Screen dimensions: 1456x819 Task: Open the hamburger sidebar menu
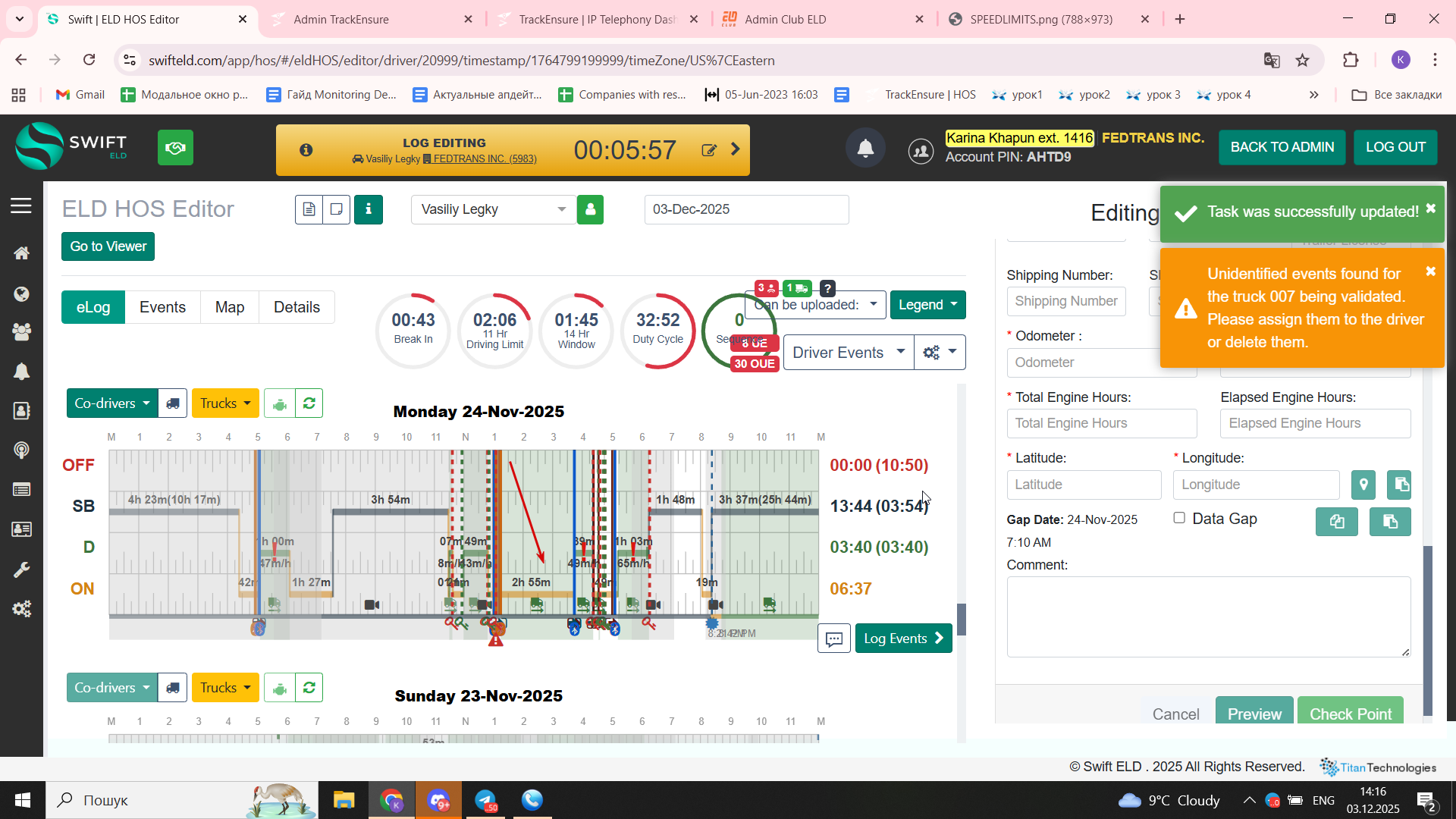[x=21, y=206]
